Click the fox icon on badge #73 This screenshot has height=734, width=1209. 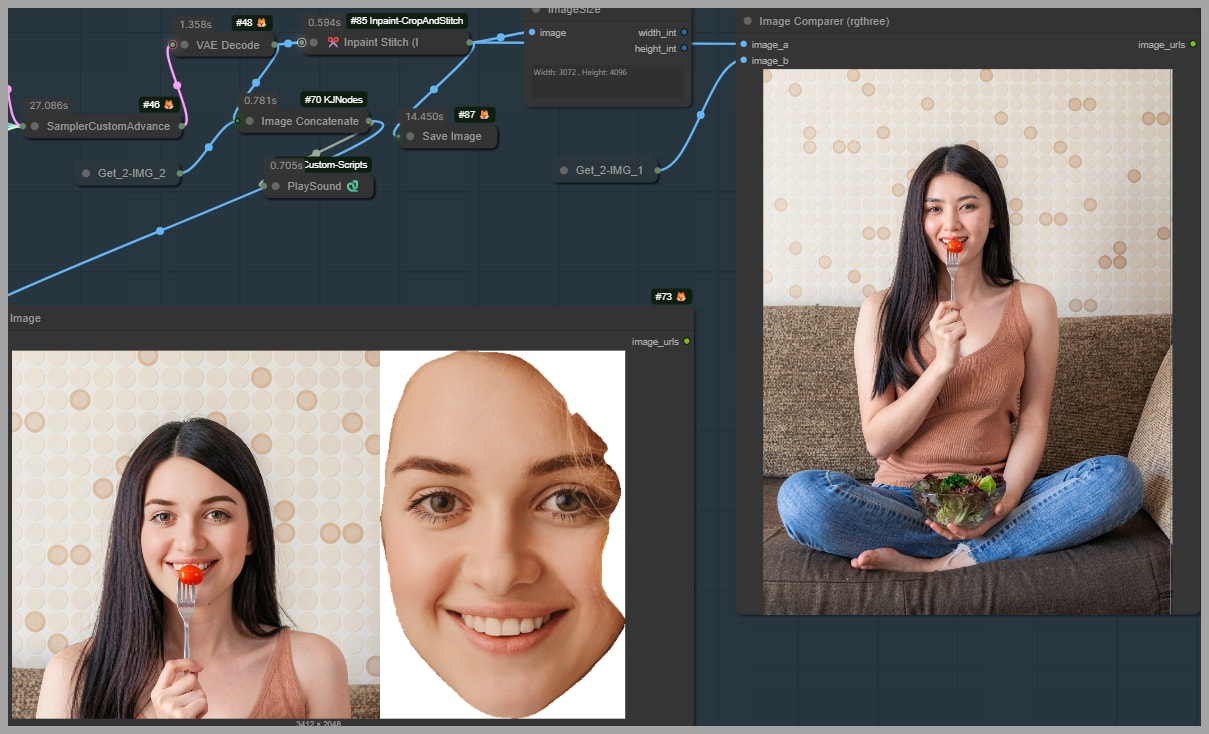point(681,297)
